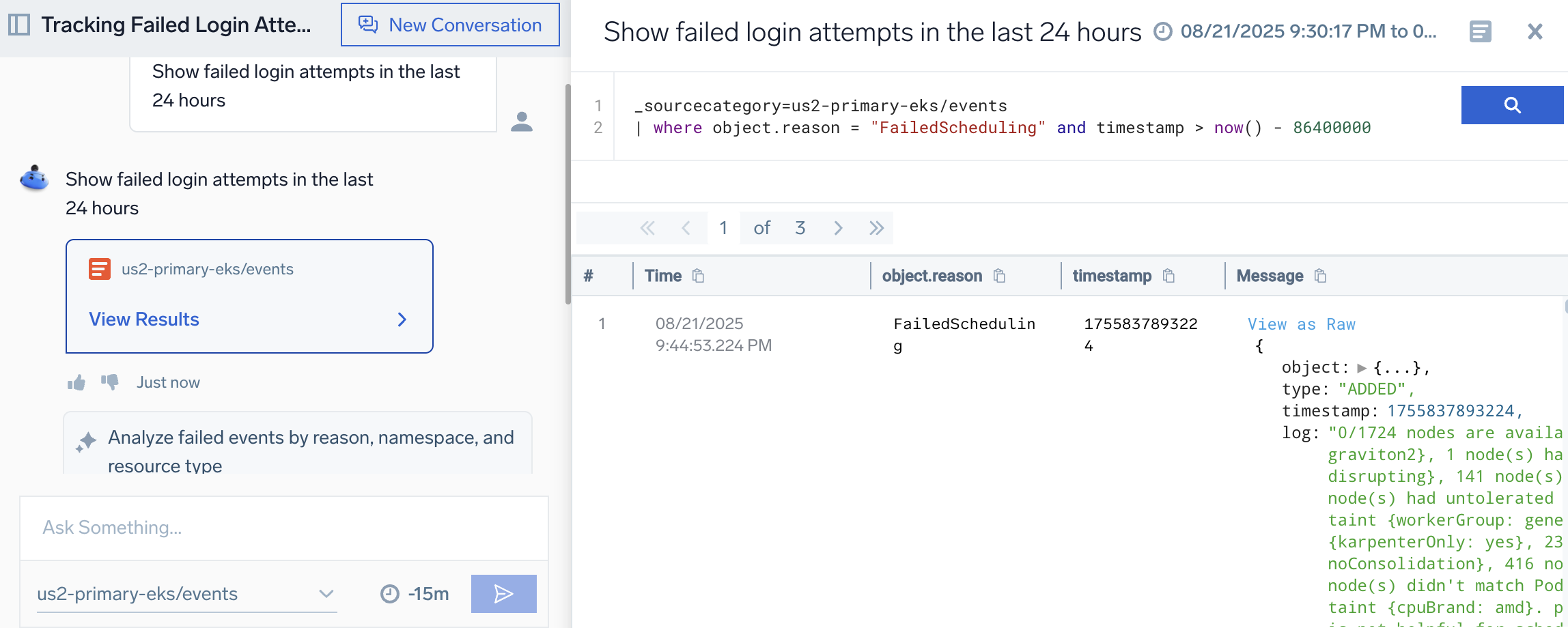Select the 08/21/2025 9:44:53.224 PM time cell
Screen dimensions: 1568x628
tap(714, 334)
